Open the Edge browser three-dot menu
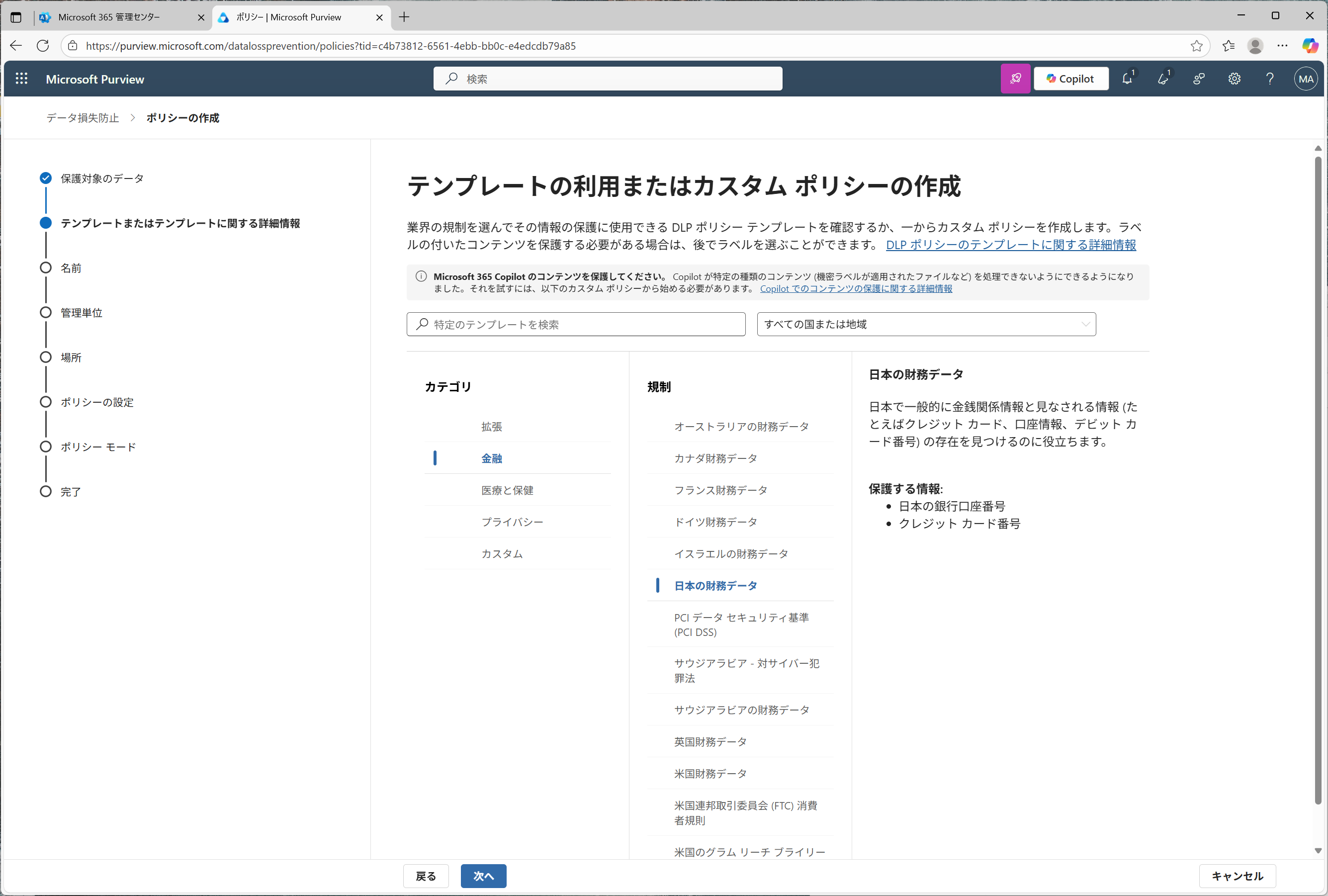This screenshot has width=1328, height=896. click(1283, 46)
